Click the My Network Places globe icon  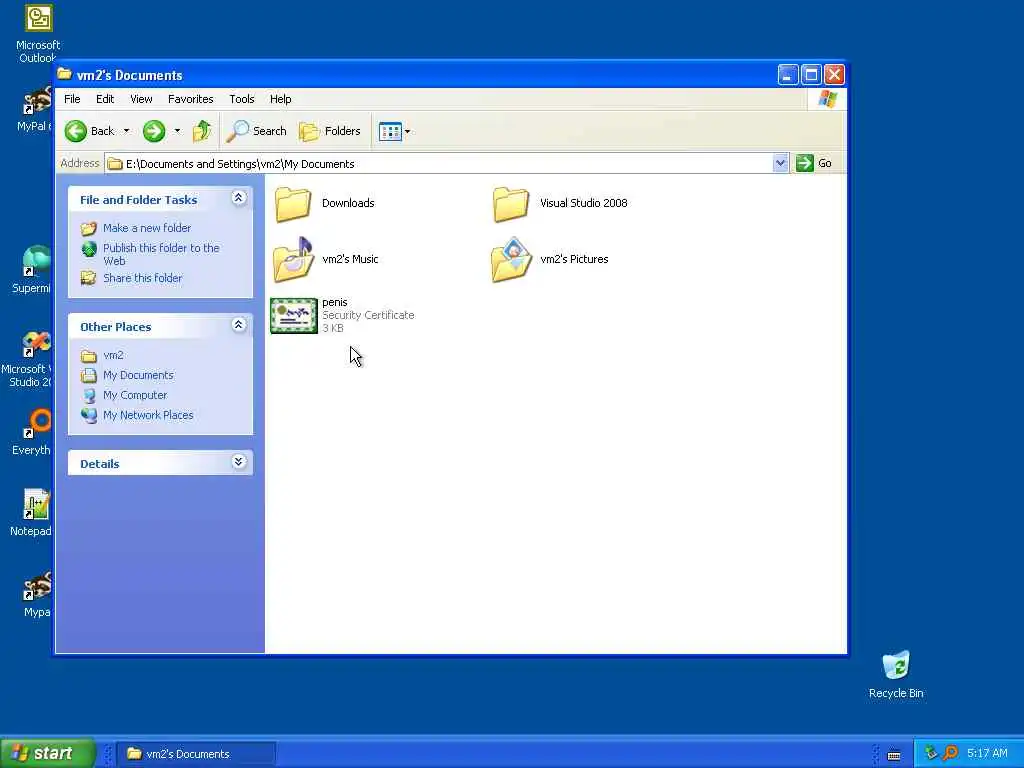[89, 415]
